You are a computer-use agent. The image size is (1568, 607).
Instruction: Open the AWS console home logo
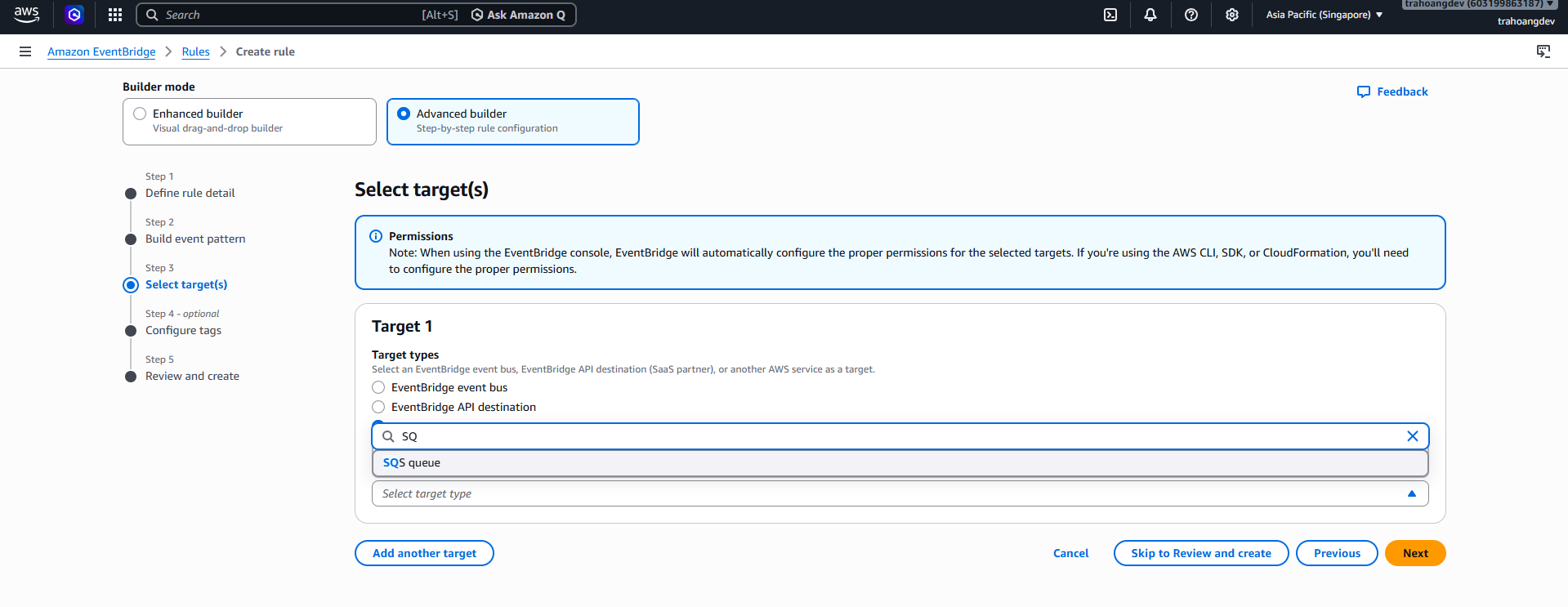pos(26,14)
